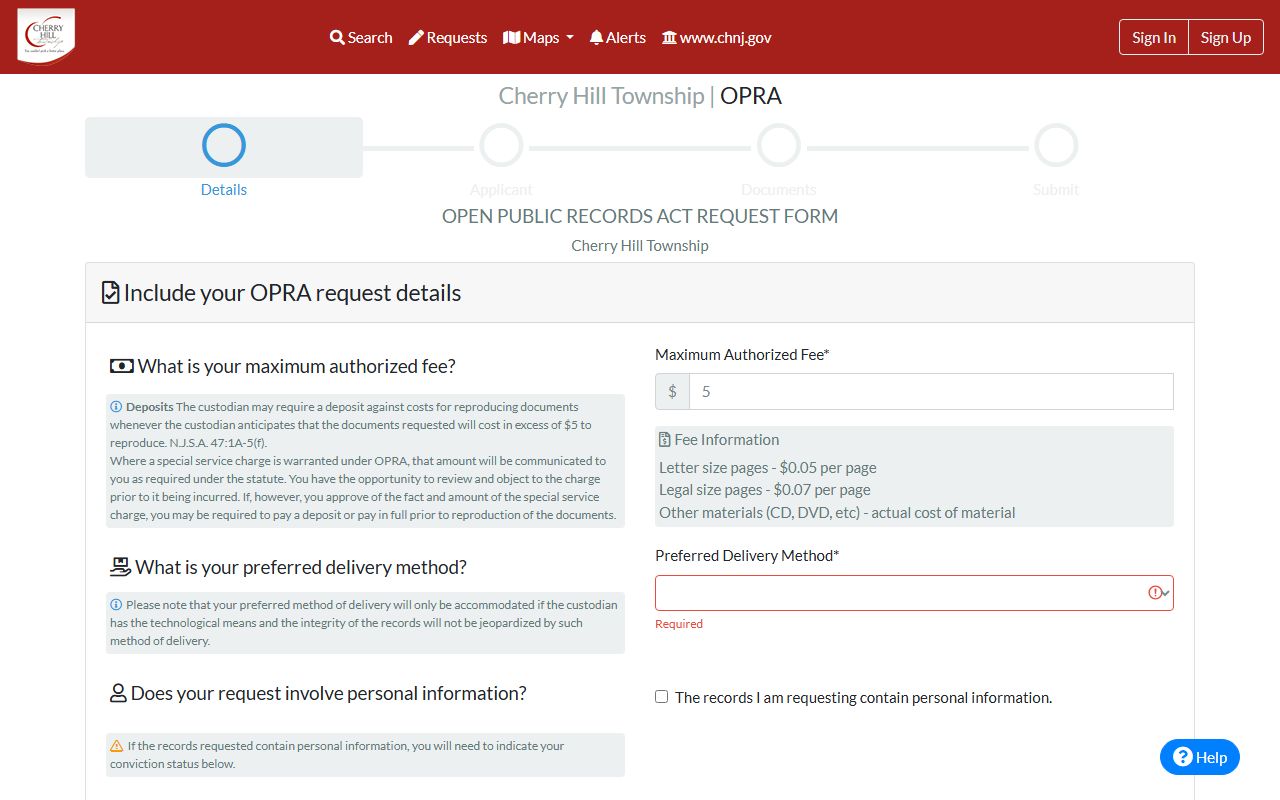This screenshot has width=1280, height=800.
Task: Click the dollar sign prefix
Action: (x=672, y=391)
